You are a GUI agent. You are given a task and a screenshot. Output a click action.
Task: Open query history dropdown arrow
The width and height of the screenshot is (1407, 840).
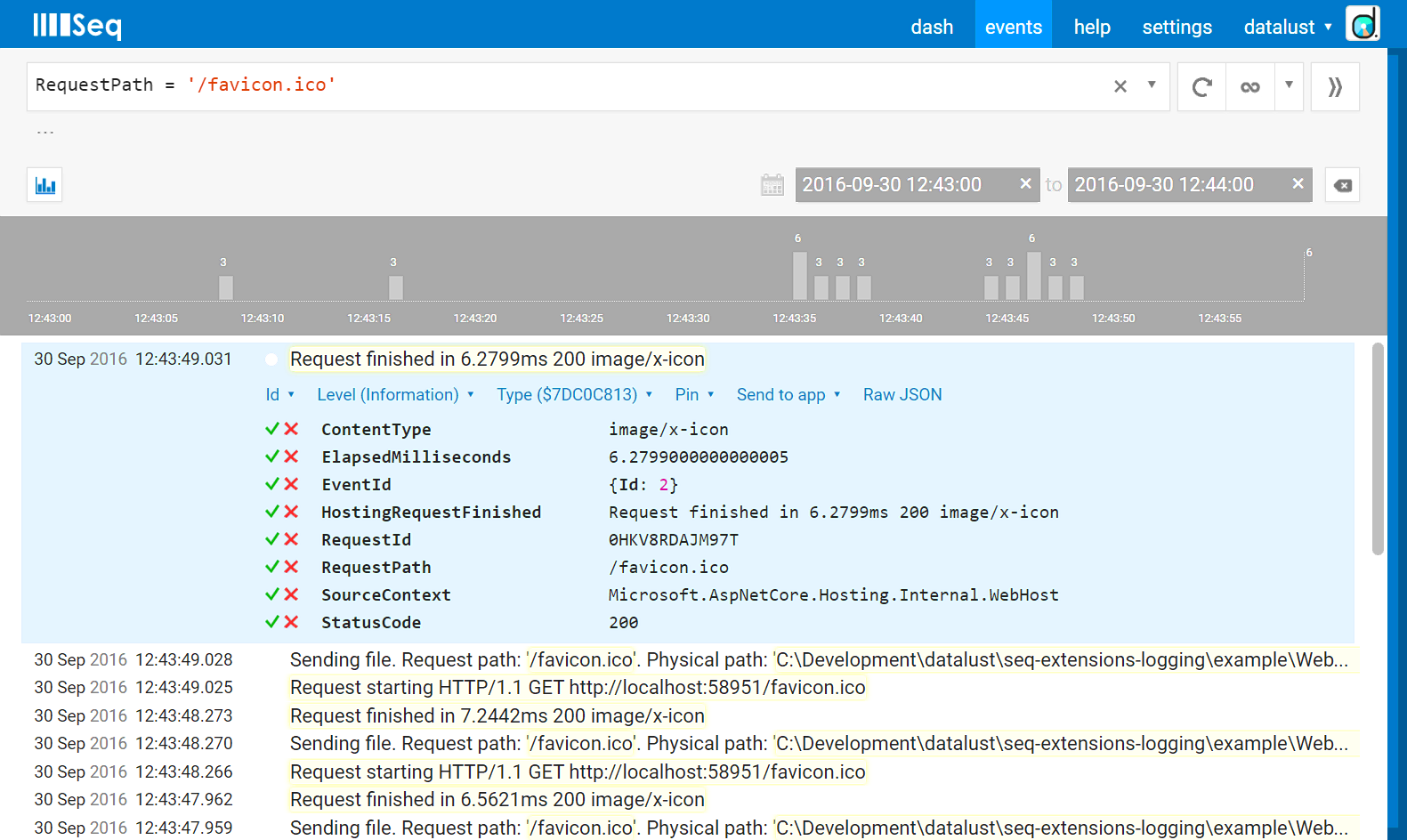coord(1152,85)
